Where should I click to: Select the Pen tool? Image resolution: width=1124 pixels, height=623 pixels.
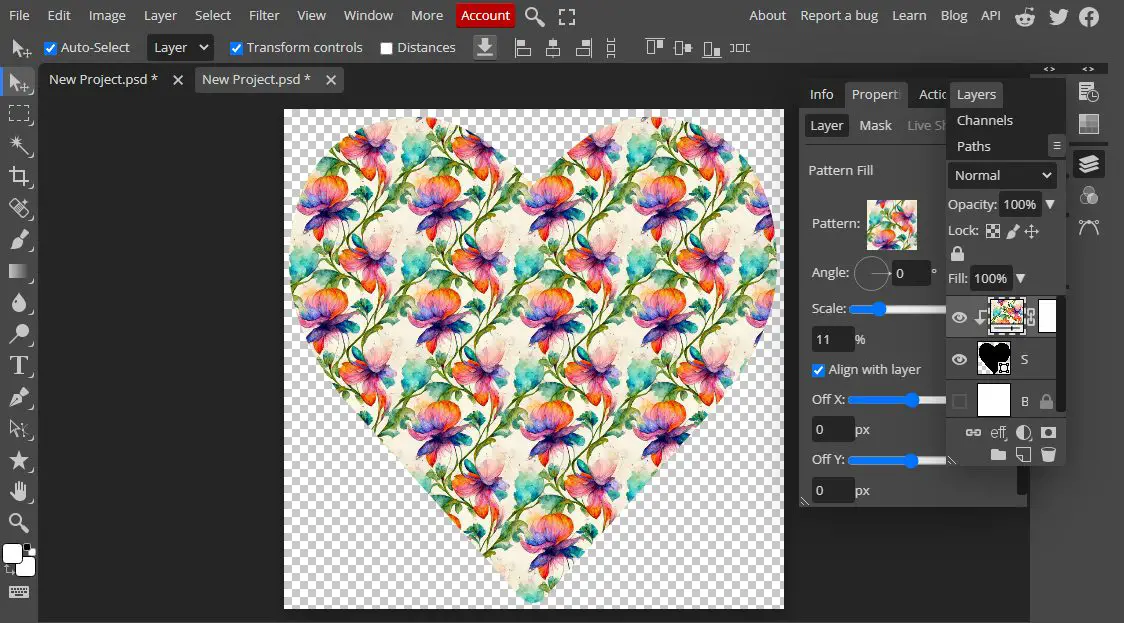[20, 397]
